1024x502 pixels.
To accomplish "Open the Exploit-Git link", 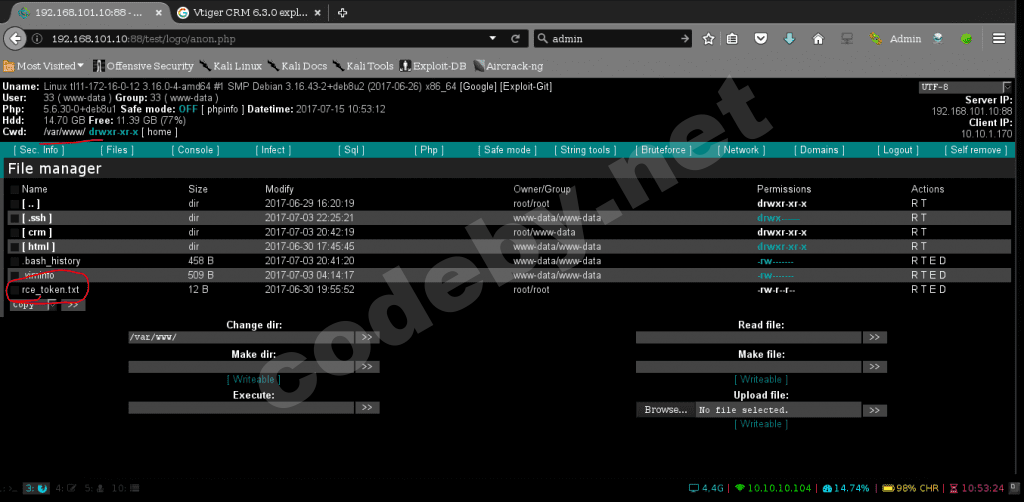I will tap(526, 87).
